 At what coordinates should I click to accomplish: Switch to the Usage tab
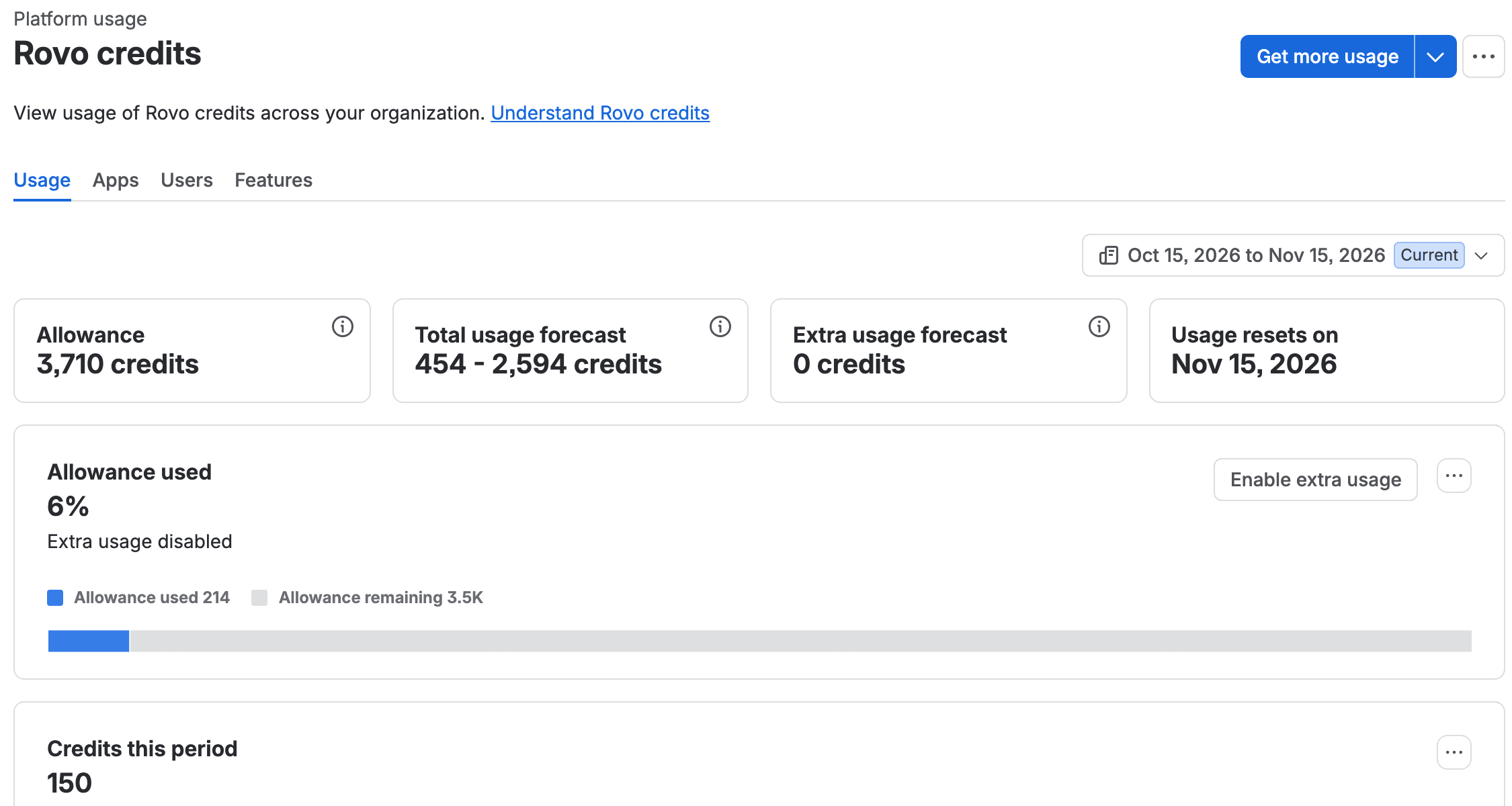[42, 180]
